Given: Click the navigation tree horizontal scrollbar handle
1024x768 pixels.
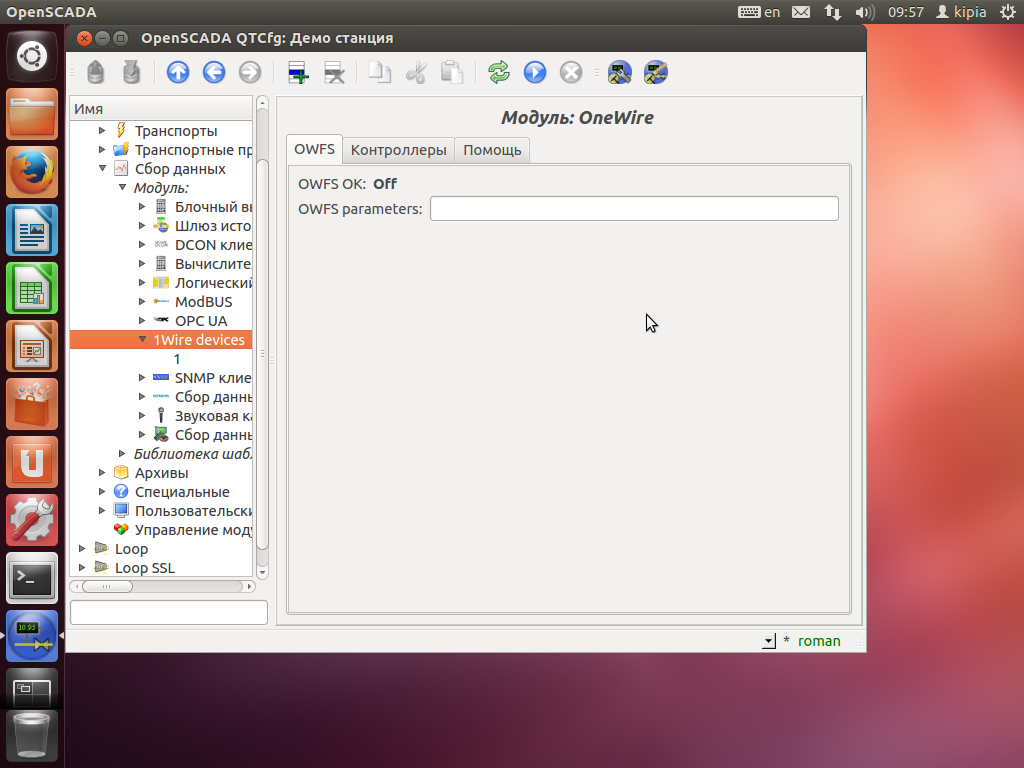Looking at the screenshot, I should pos(107,587).
